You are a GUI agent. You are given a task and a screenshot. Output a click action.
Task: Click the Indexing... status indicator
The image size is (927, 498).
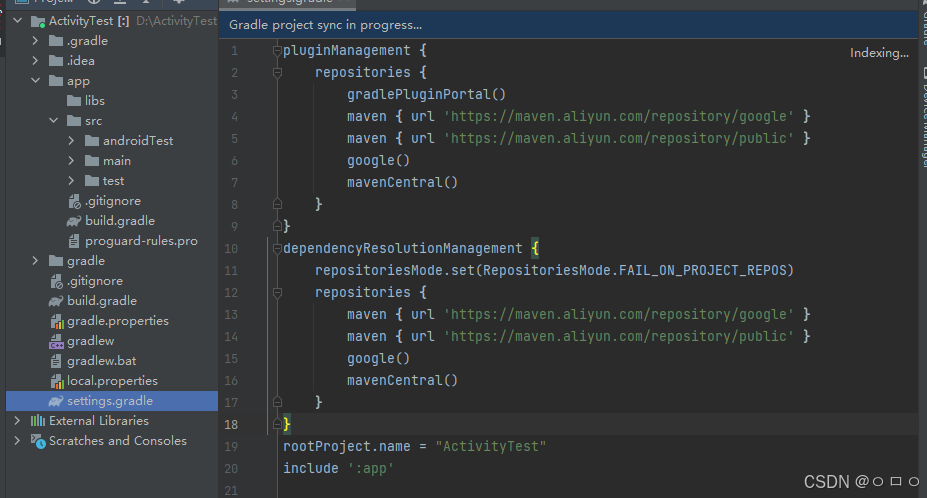879,53
